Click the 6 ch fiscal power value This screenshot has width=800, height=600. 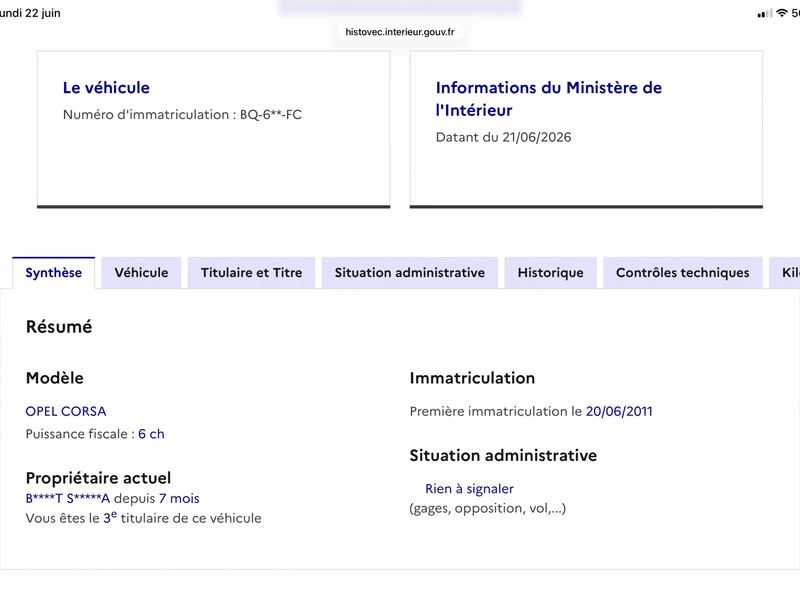[x=151, y=434]
